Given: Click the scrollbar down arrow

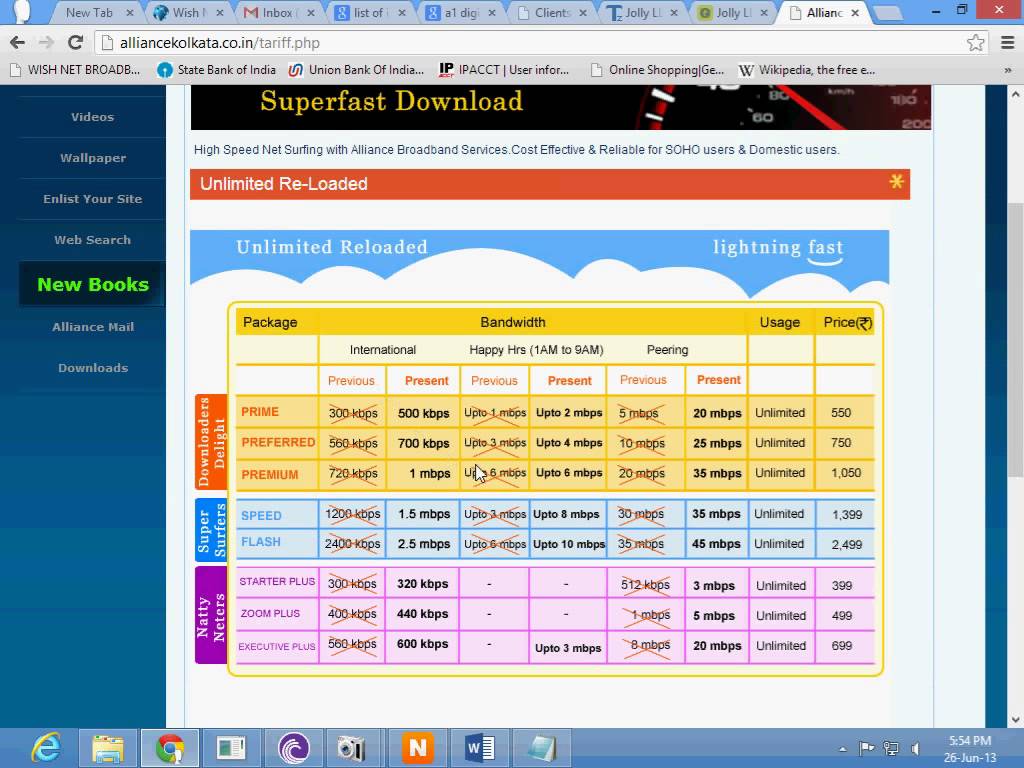Looking at the screenshot, I should pos(1015,720).
